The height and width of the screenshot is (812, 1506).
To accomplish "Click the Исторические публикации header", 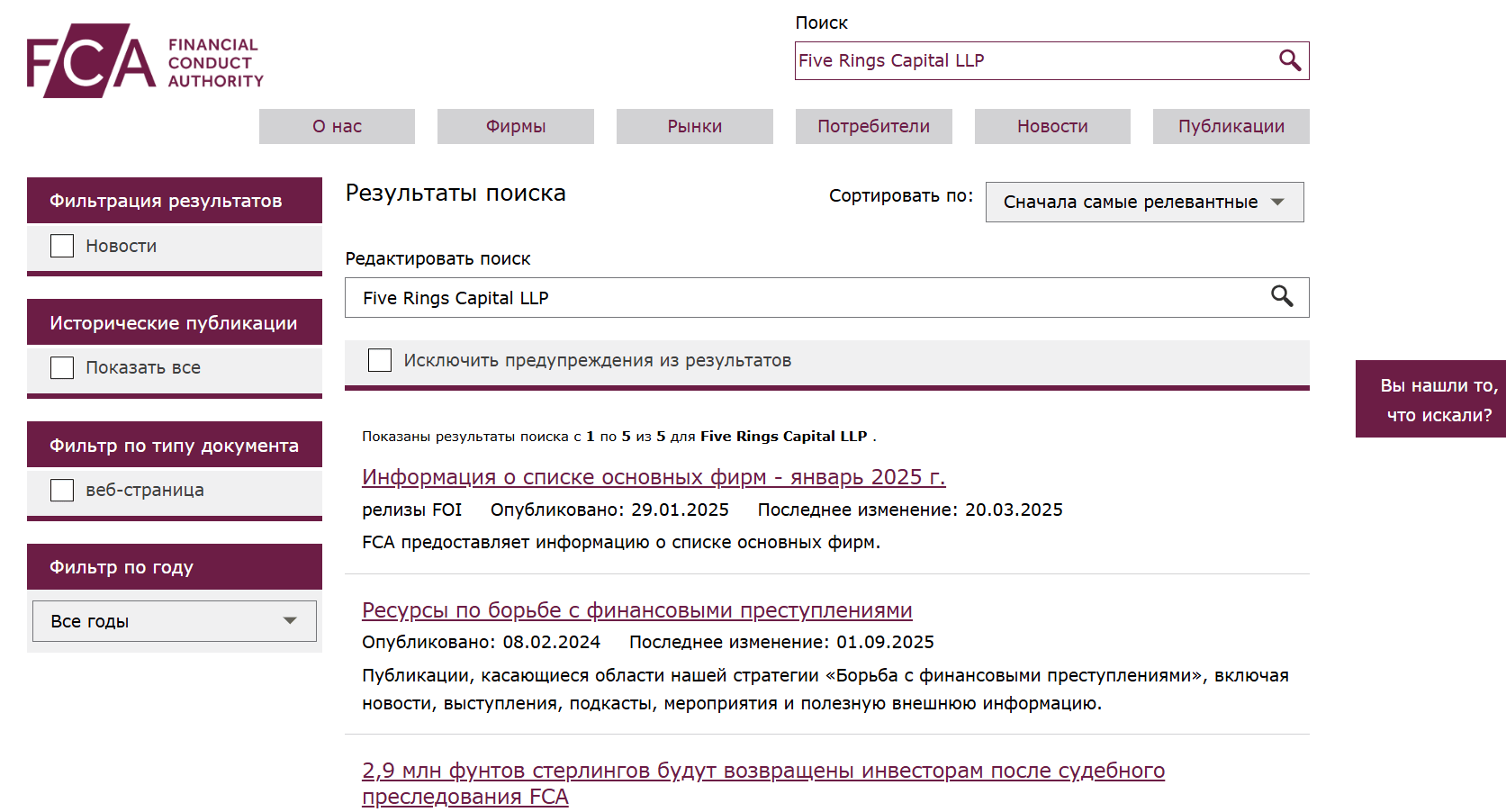I will (x=175, y=322).
